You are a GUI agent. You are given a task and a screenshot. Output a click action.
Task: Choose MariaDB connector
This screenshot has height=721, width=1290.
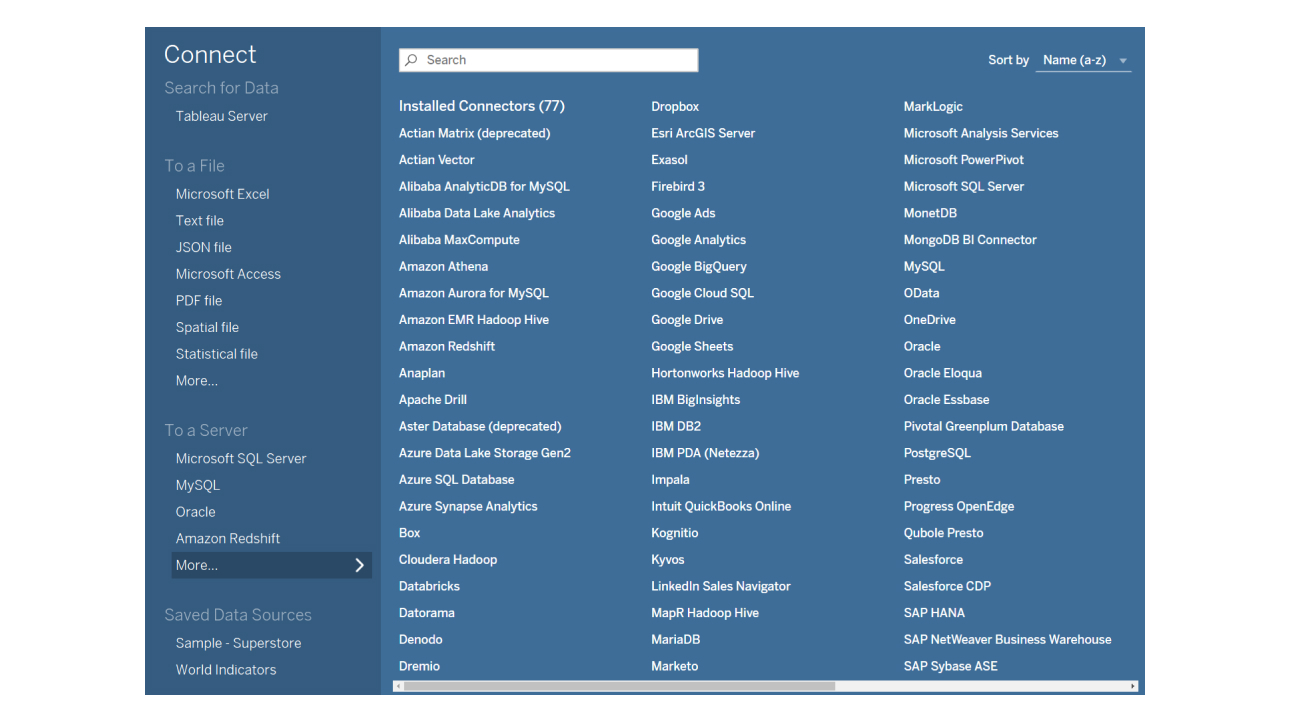(x=676, y=640)
